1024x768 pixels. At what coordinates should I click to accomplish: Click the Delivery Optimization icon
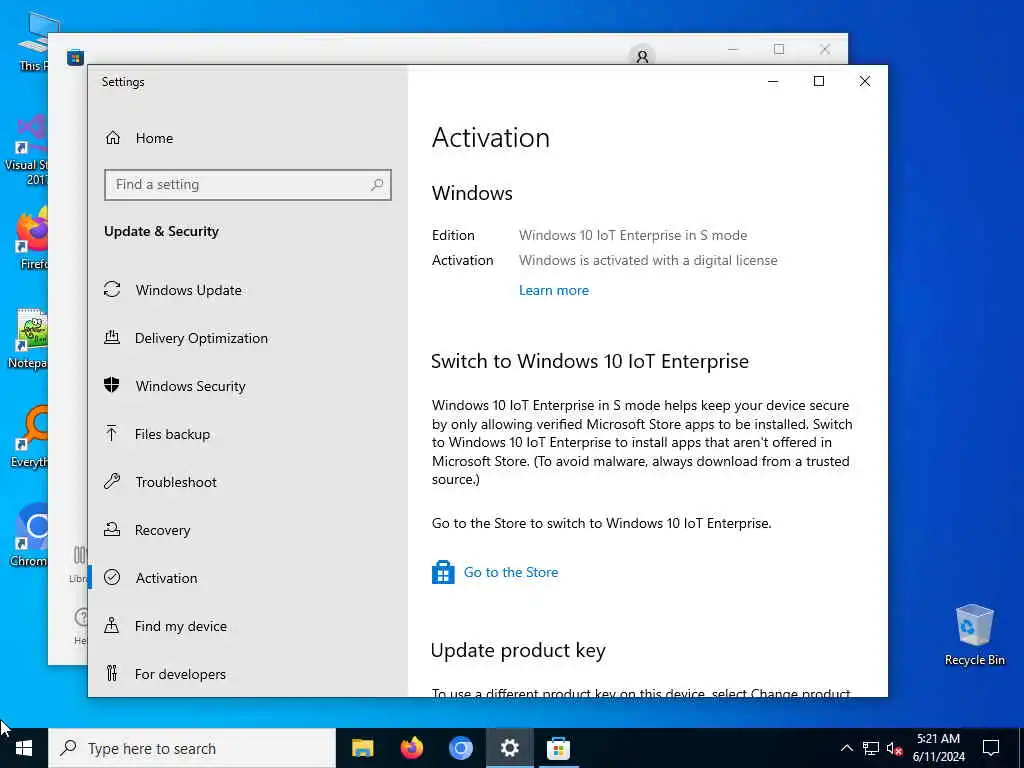click(x=112, y=337)
